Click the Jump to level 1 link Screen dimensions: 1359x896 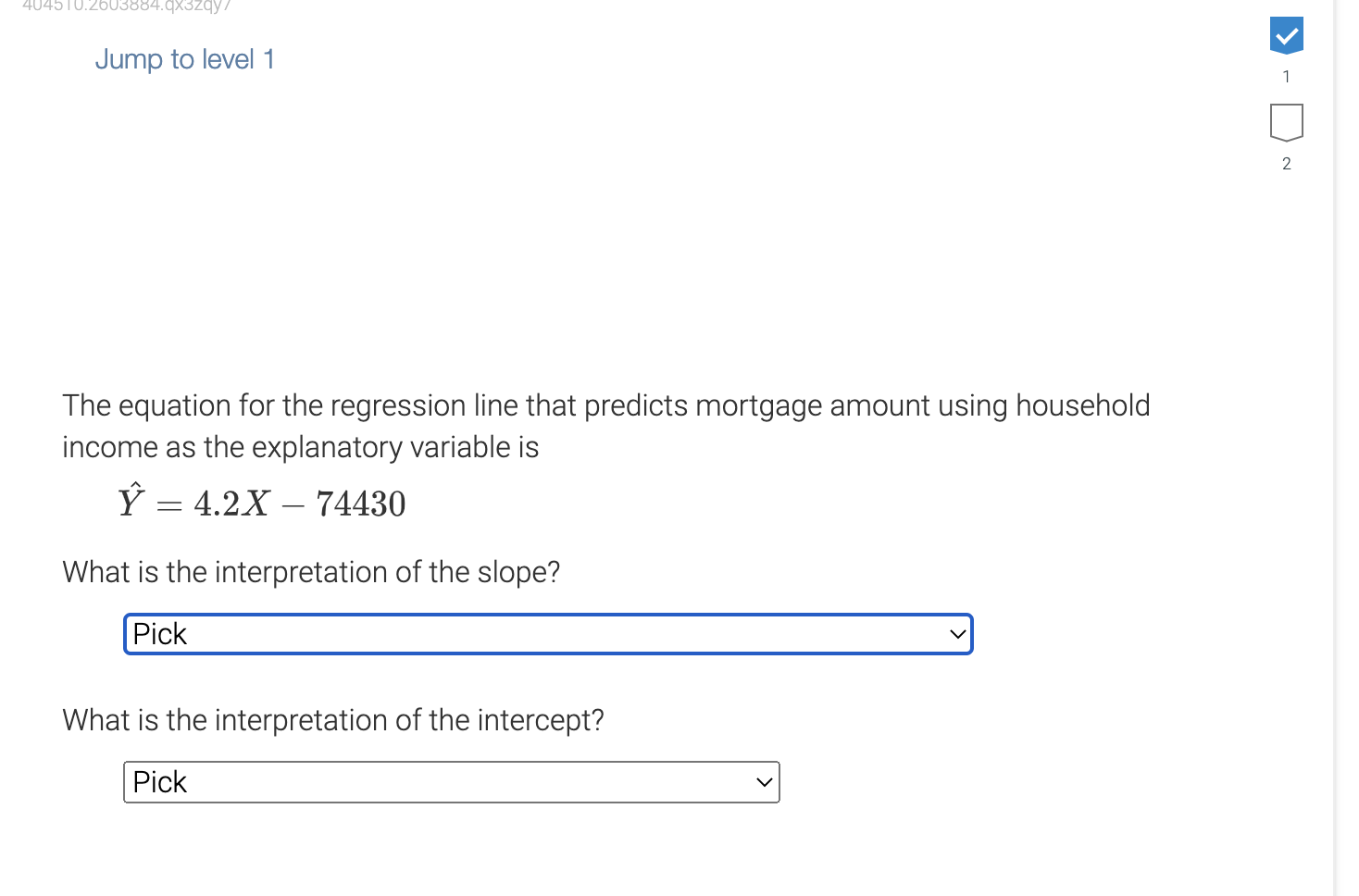tap(184, 59)
